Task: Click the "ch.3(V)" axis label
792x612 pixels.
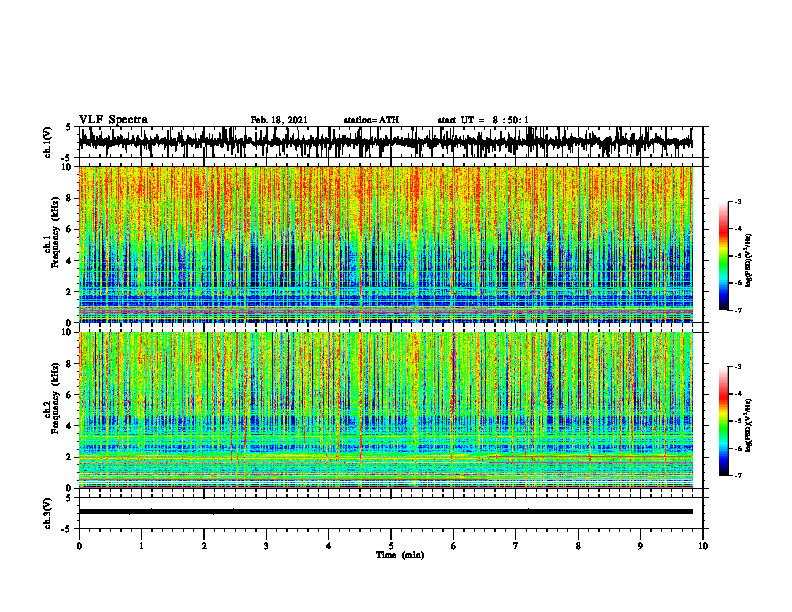Action: click(48, 514)
